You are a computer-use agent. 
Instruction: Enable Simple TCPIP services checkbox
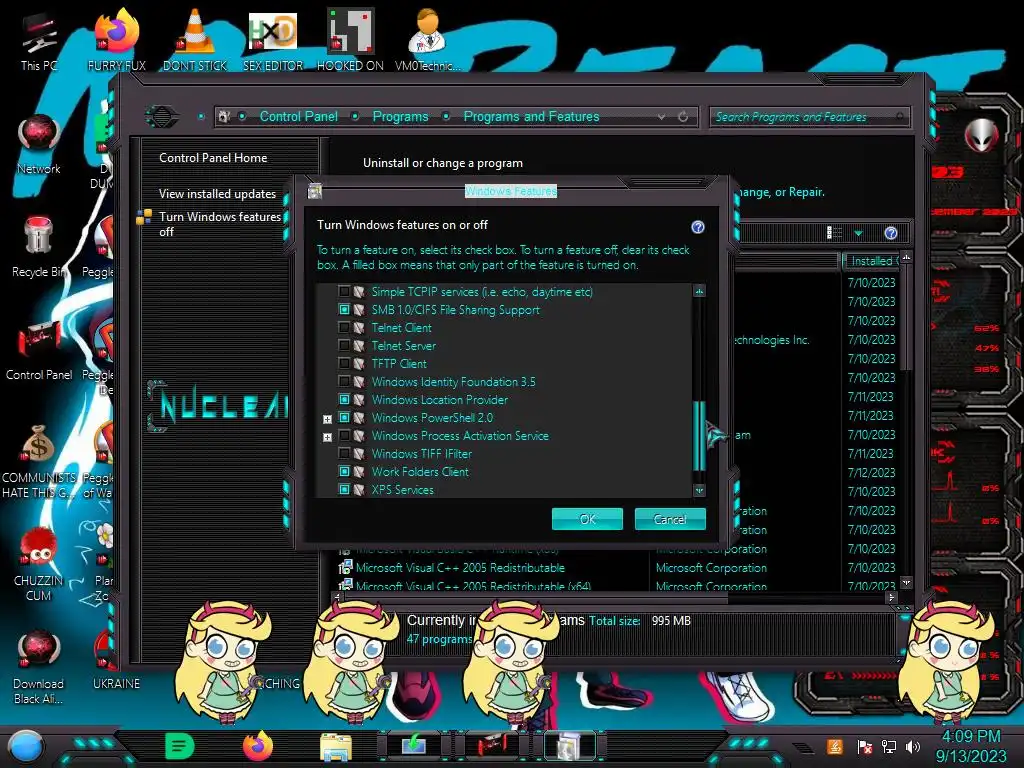coord(344,292)
